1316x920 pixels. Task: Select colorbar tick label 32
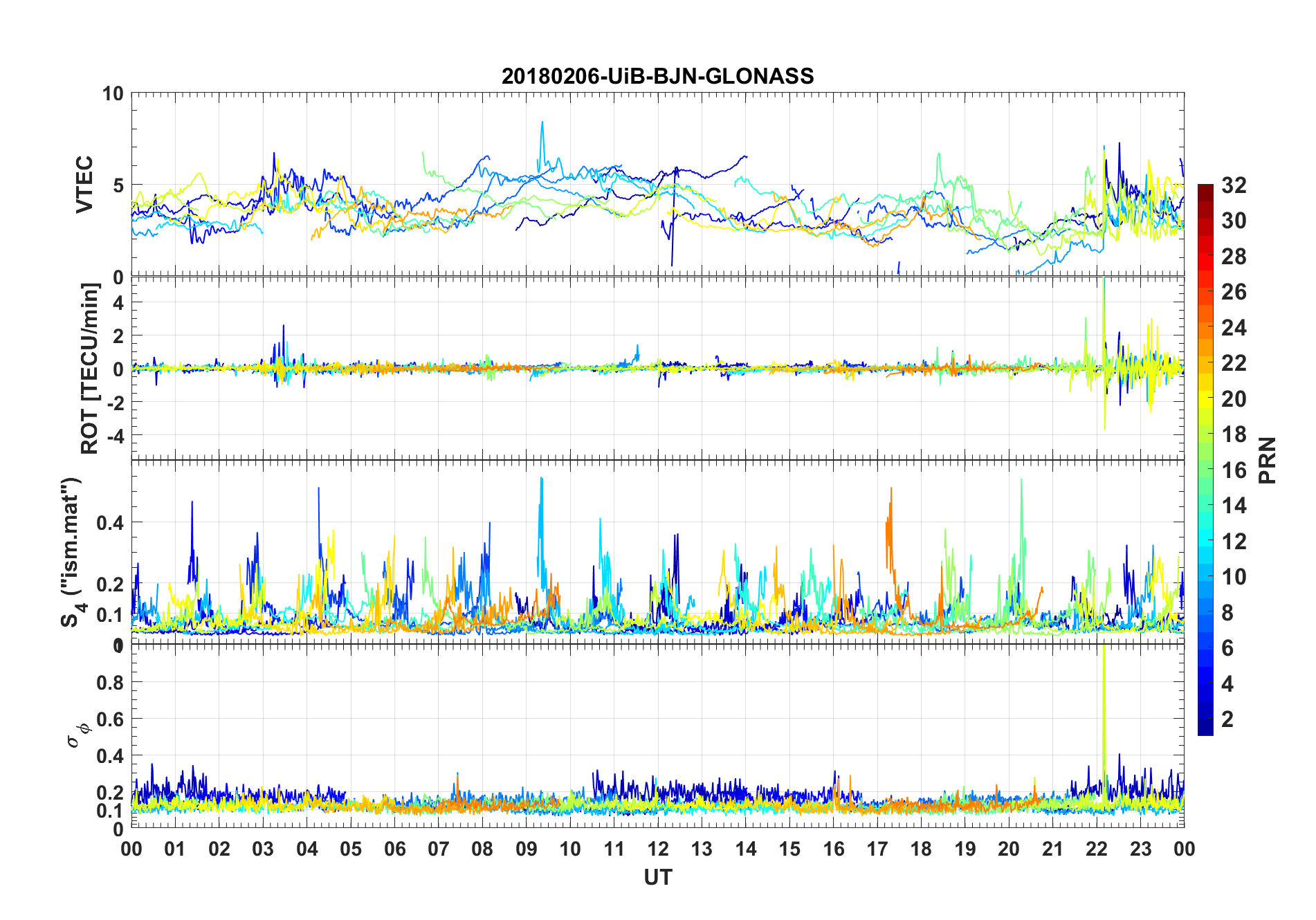[x=1234, y=185]
